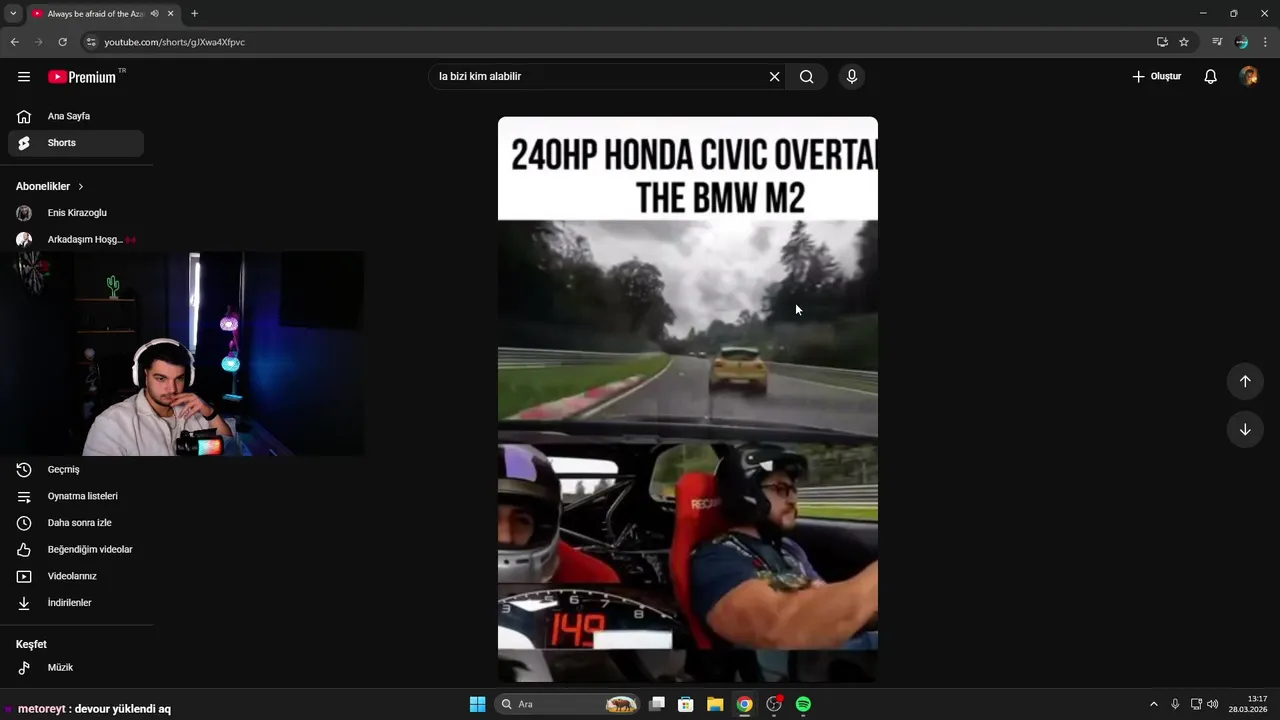
Task: Open İndirilenler downloads page
Action: pos(76,603)
